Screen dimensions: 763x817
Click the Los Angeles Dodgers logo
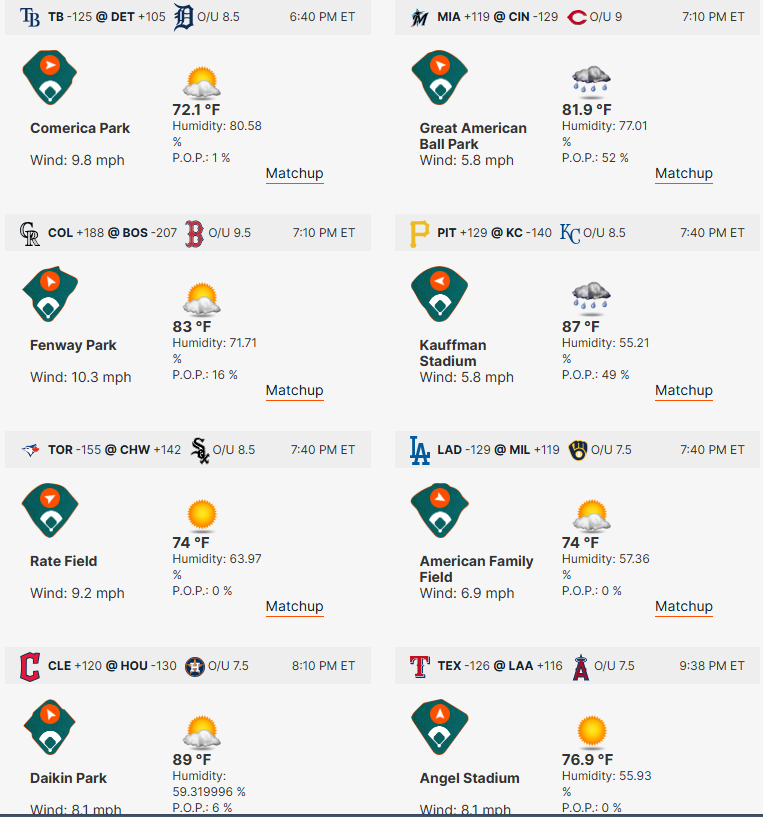(x=420, y=450)
